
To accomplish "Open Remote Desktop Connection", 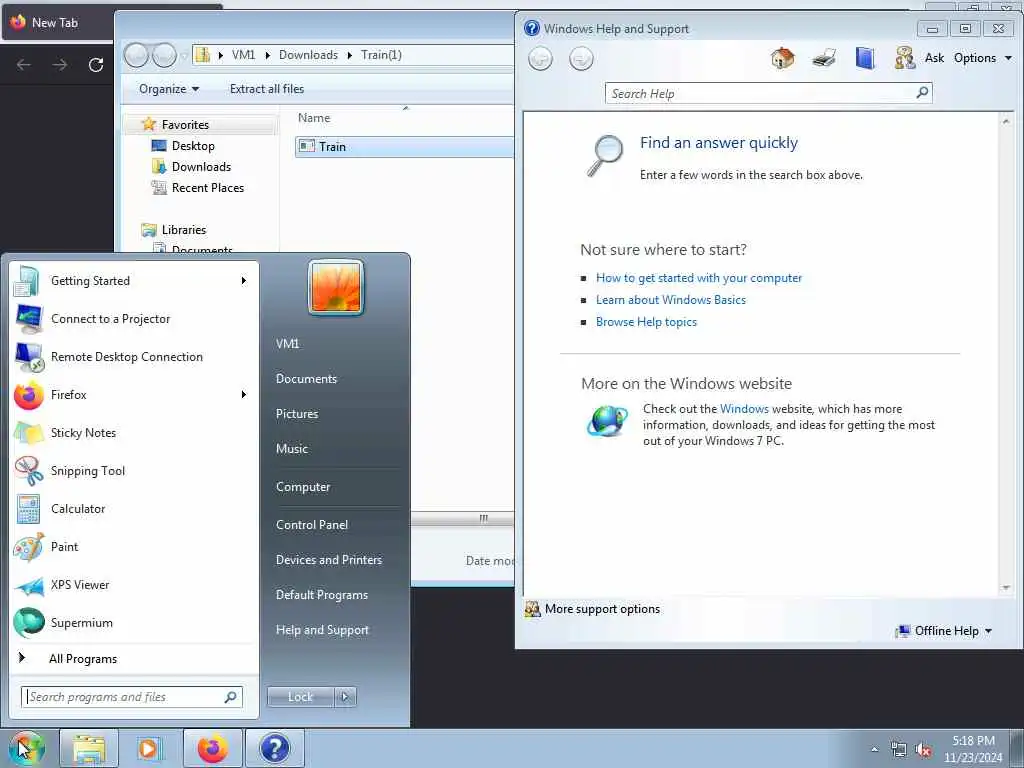I will point(134,357).
